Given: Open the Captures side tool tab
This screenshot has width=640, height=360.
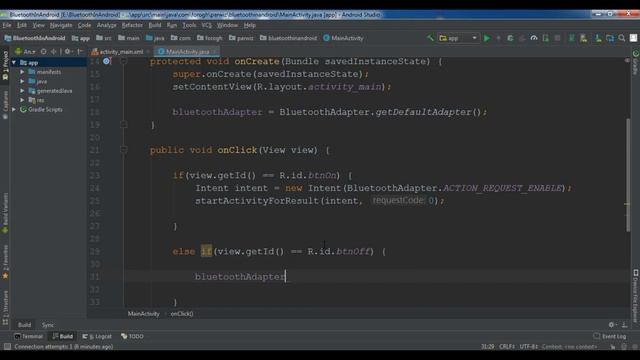Looking at the screenshot, I should (x=5, y=105).
